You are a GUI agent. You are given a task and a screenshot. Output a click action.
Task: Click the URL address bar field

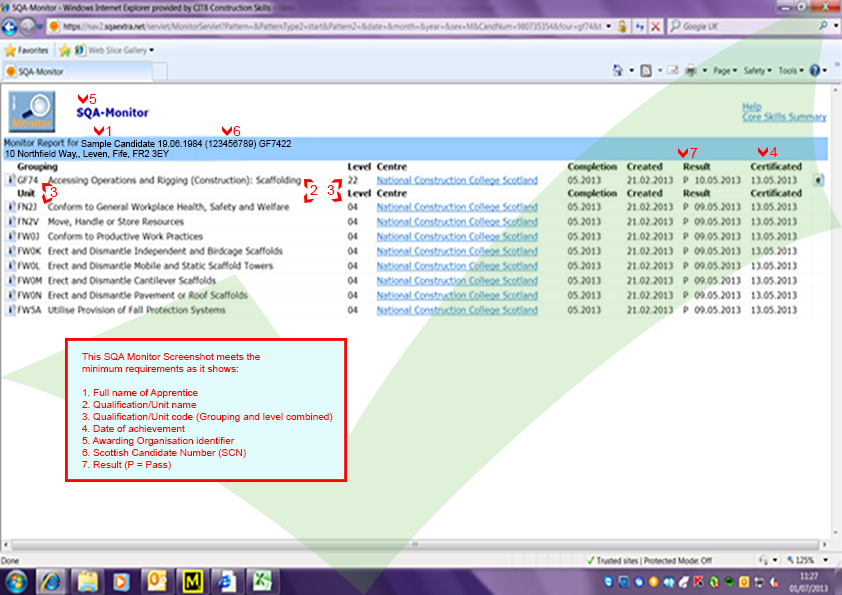331,26
